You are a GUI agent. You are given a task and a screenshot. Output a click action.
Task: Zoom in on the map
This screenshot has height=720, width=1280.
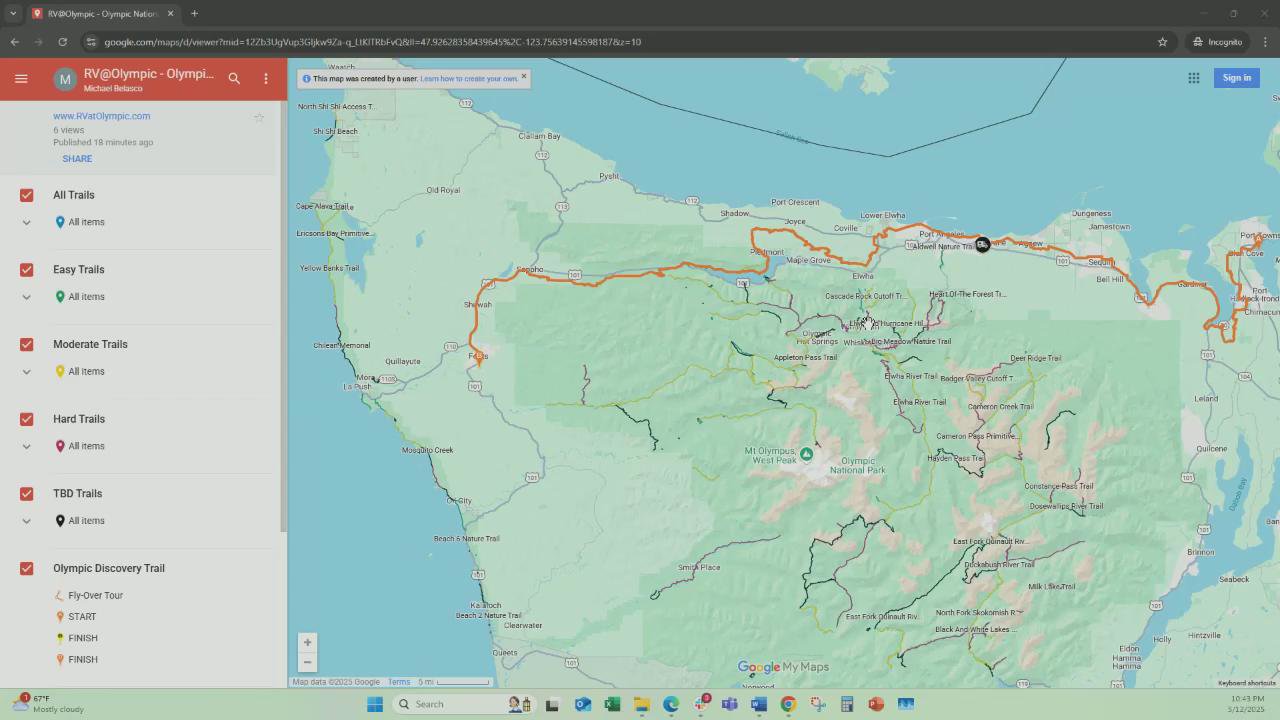[x=308, y=642]
